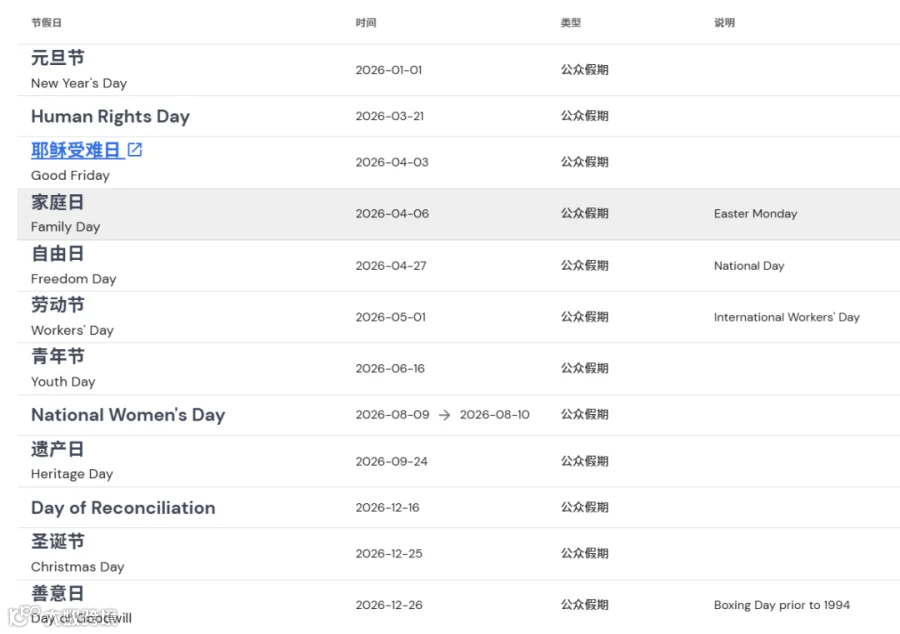Screen dimensions: 900x634
Task: Click 公众假期 type in 元旦节 row
Action: coord(584,70)
